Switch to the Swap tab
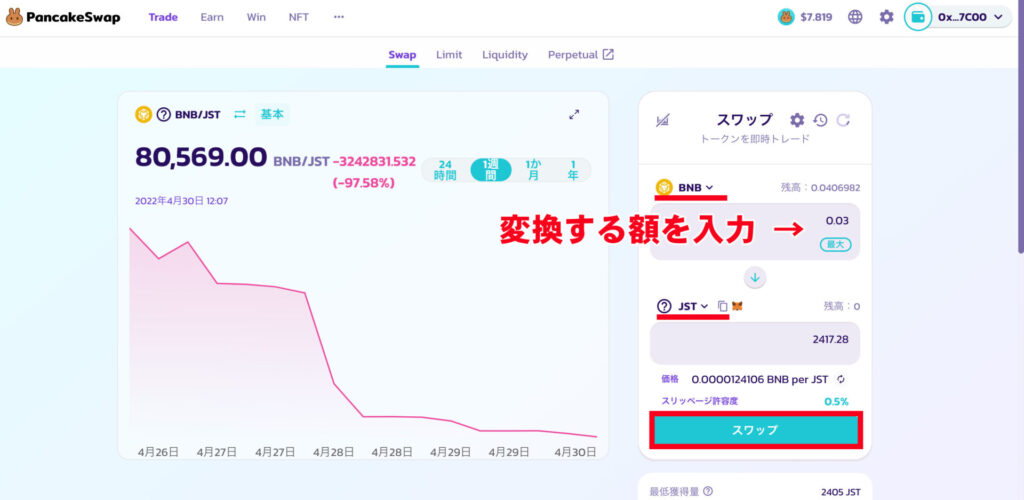The width and height of the screenshot is (1024, 500). pyautogui.click(x=402, y=55)
